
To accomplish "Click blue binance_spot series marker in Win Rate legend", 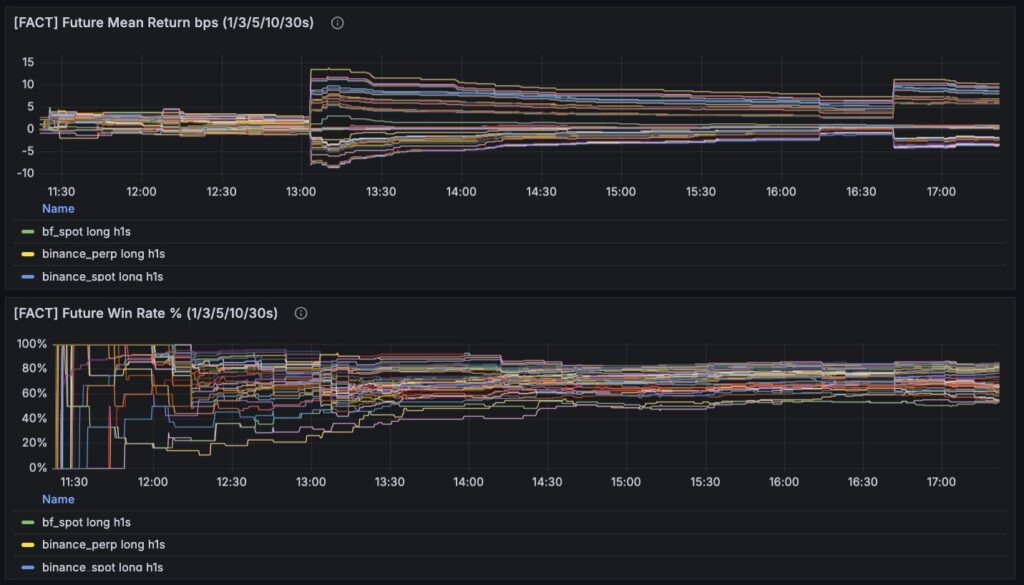I will point(27,567).
